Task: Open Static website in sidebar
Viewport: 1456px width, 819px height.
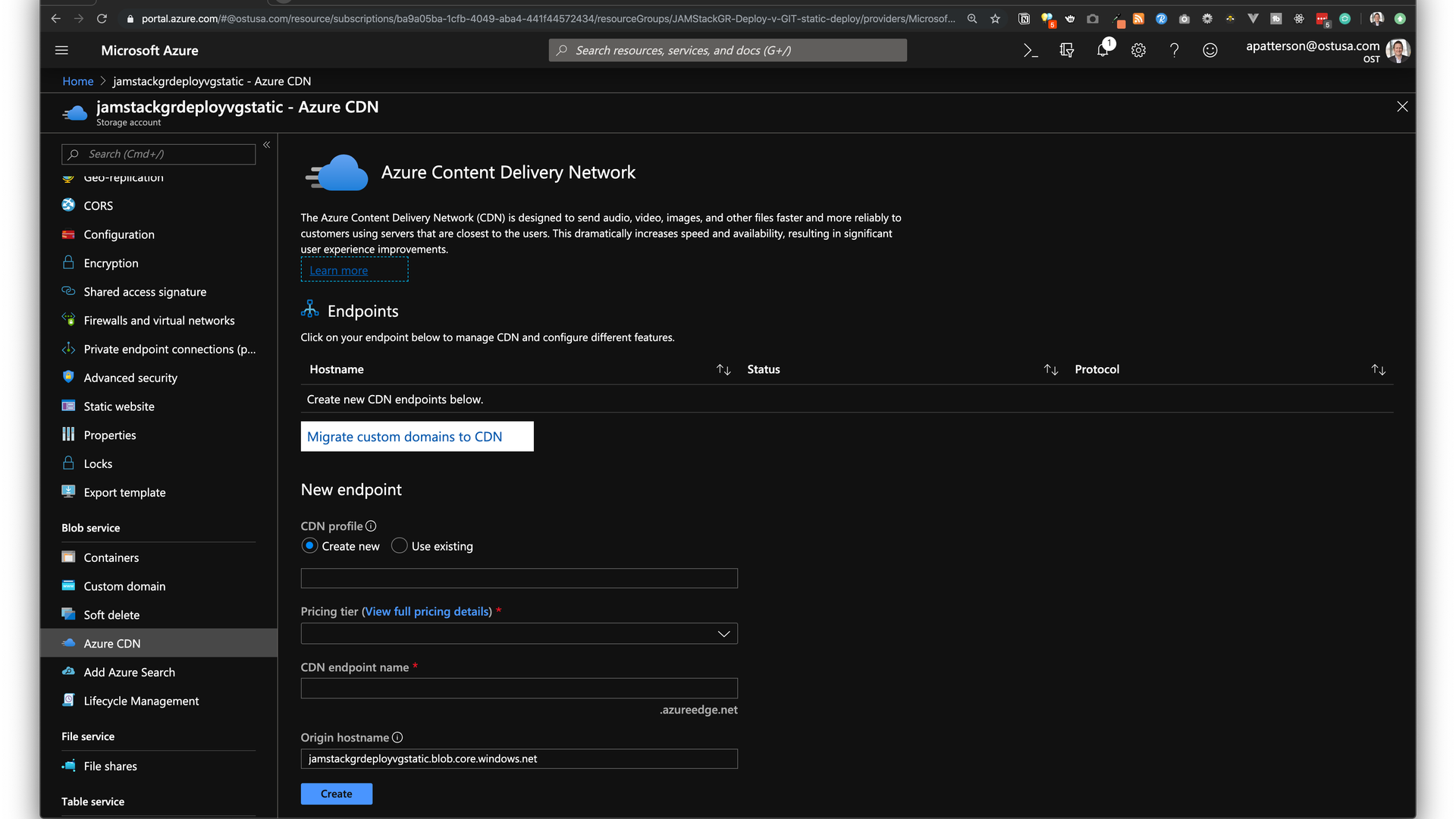Action: [119, 406]
